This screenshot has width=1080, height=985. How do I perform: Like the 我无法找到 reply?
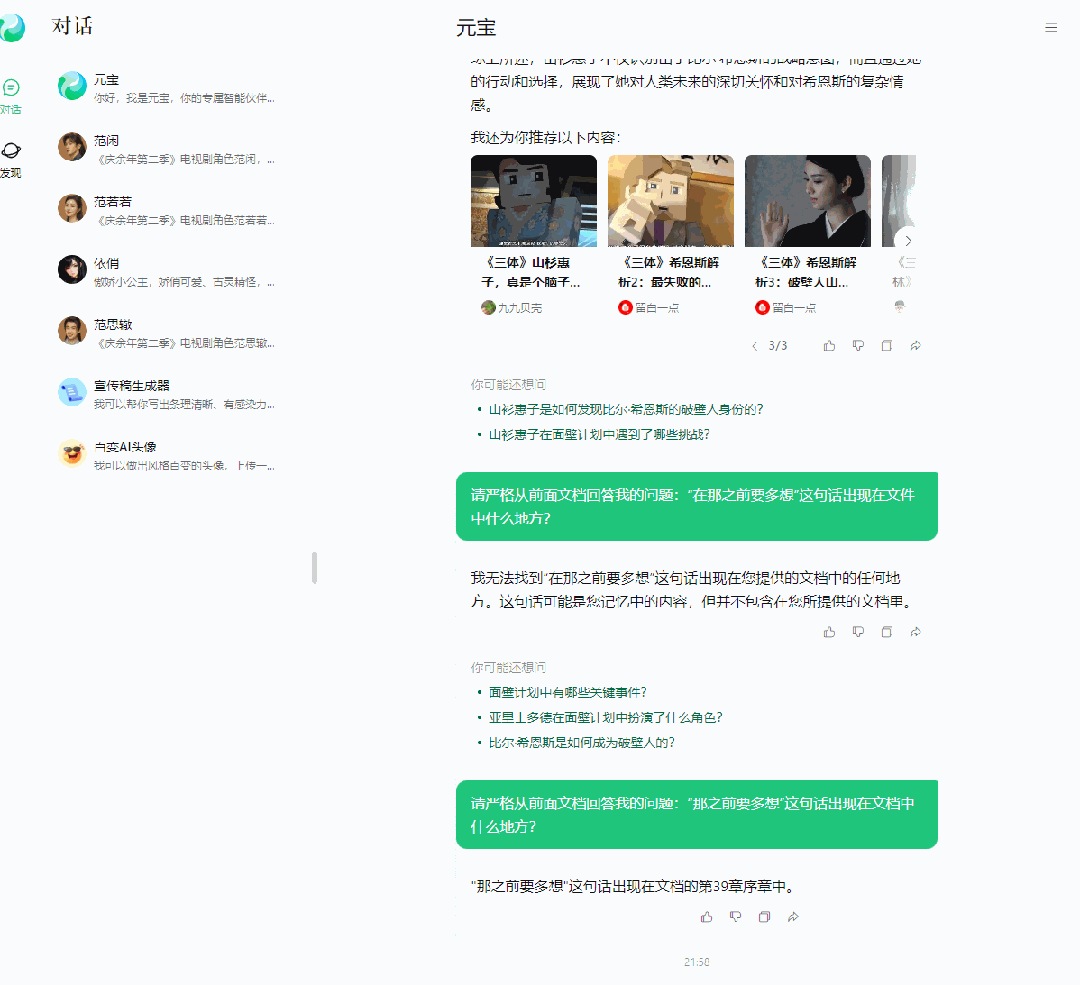pyautogui.click(x=829, y=632)
